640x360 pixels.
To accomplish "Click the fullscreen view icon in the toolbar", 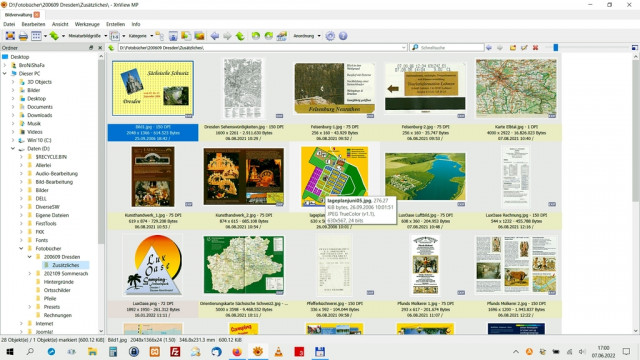I will tap(10, 36).
